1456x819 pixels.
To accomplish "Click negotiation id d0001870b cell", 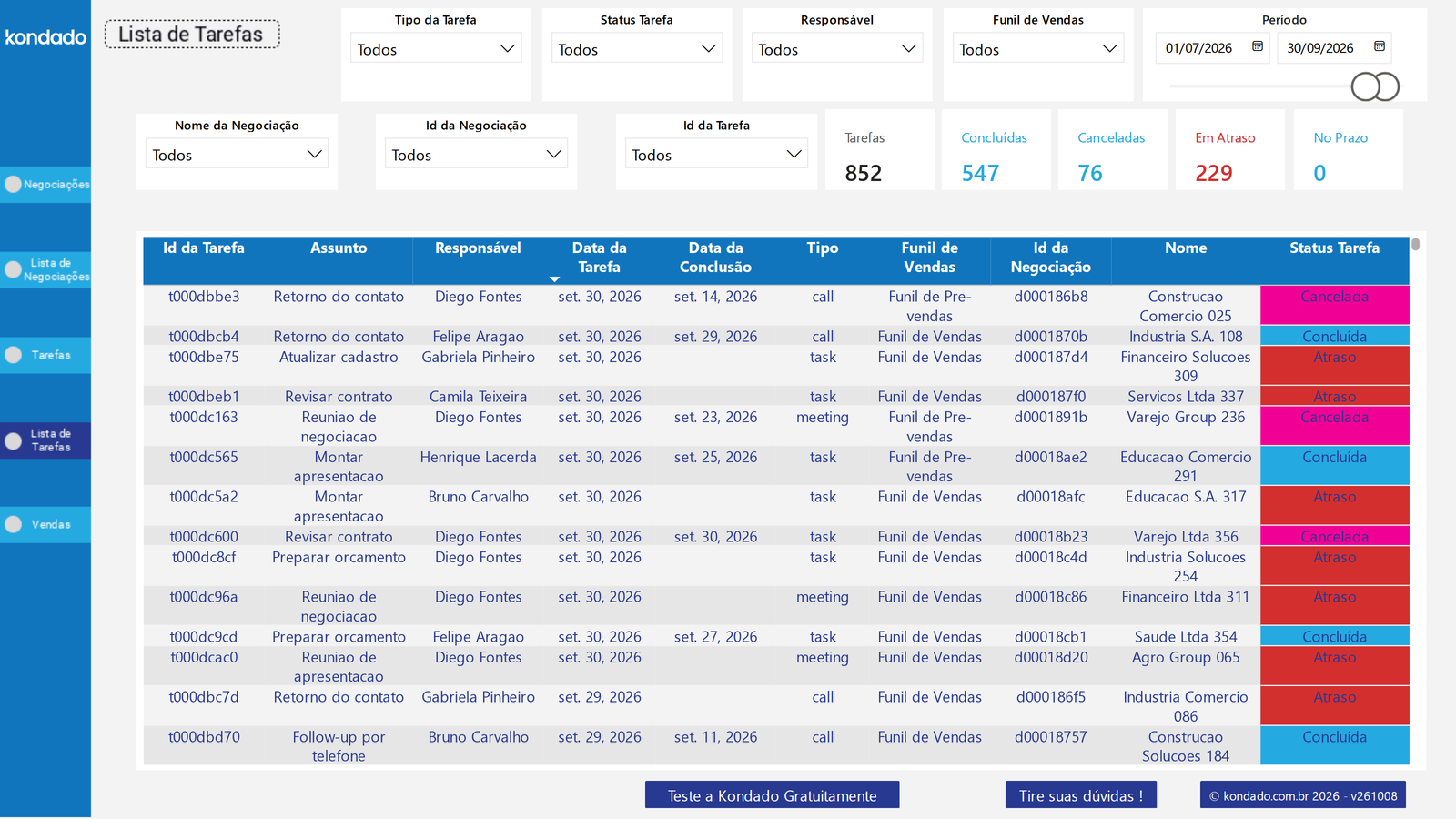I will click(1051, 337).
